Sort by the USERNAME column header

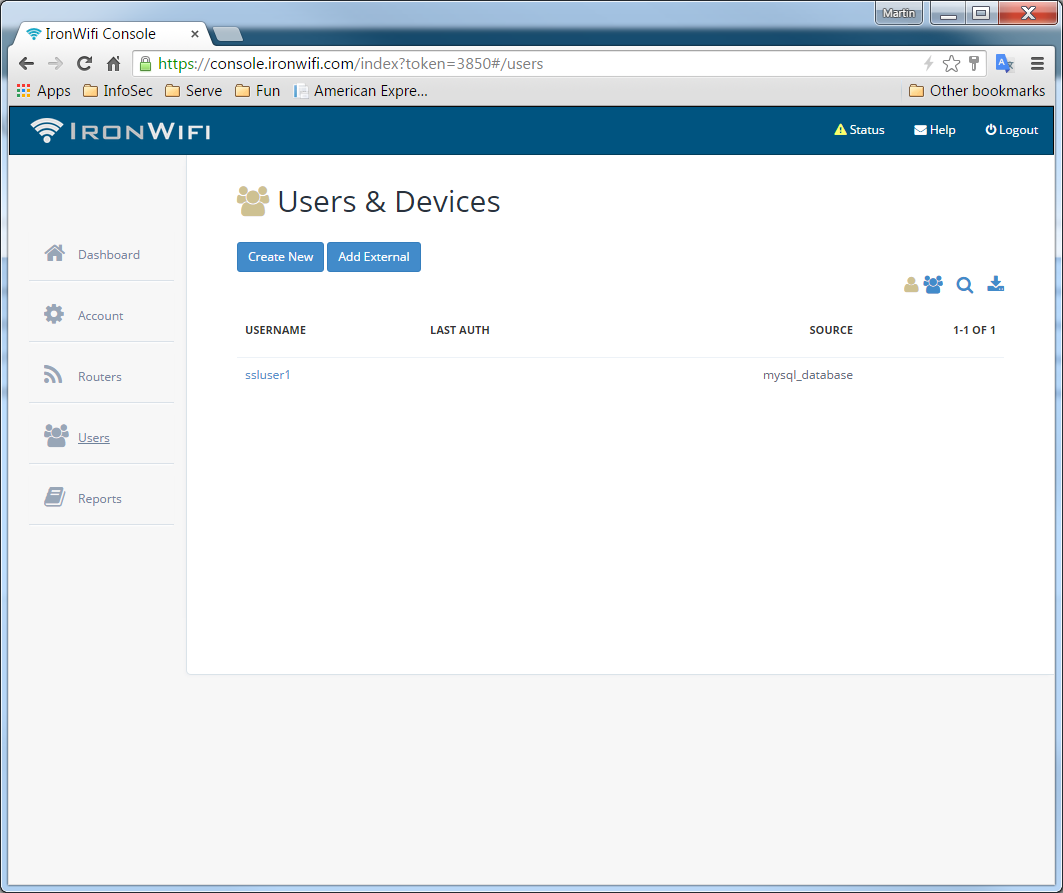275,330
